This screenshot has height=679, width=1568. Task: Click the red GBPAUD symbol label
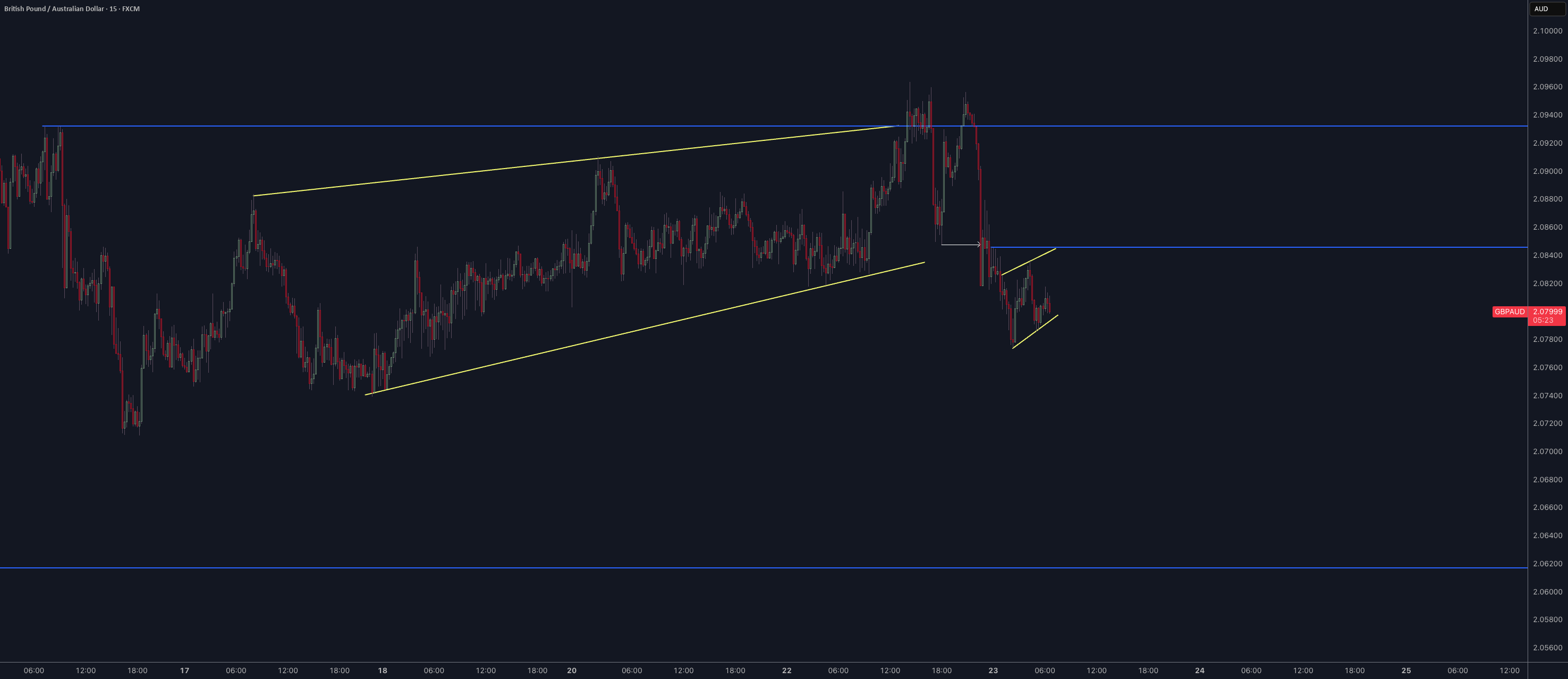pyautogui.click(x=1510, y=312)
